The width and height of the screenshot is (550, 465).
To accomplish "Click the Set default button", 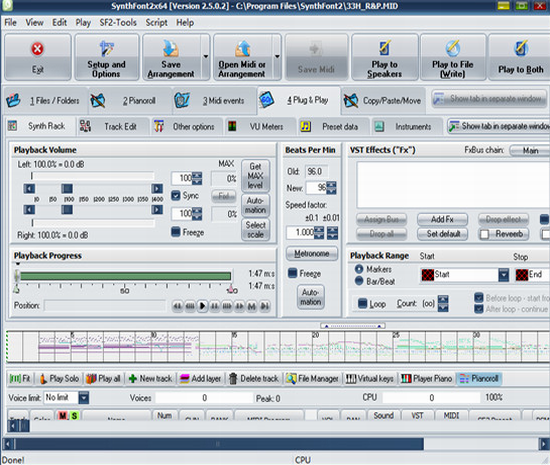I will (x=442, y=234).
